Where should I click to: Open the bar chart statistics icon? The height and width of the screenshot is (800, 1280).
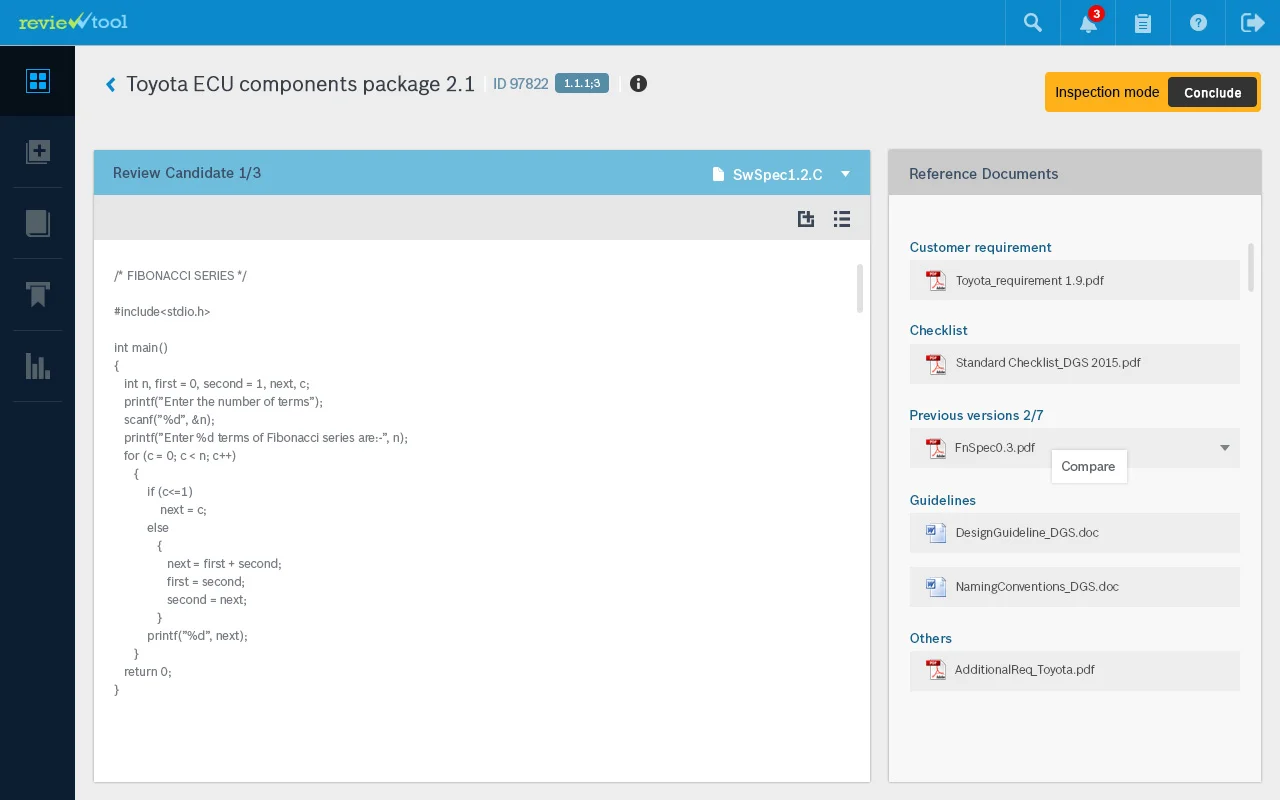[x=38, y=366]
